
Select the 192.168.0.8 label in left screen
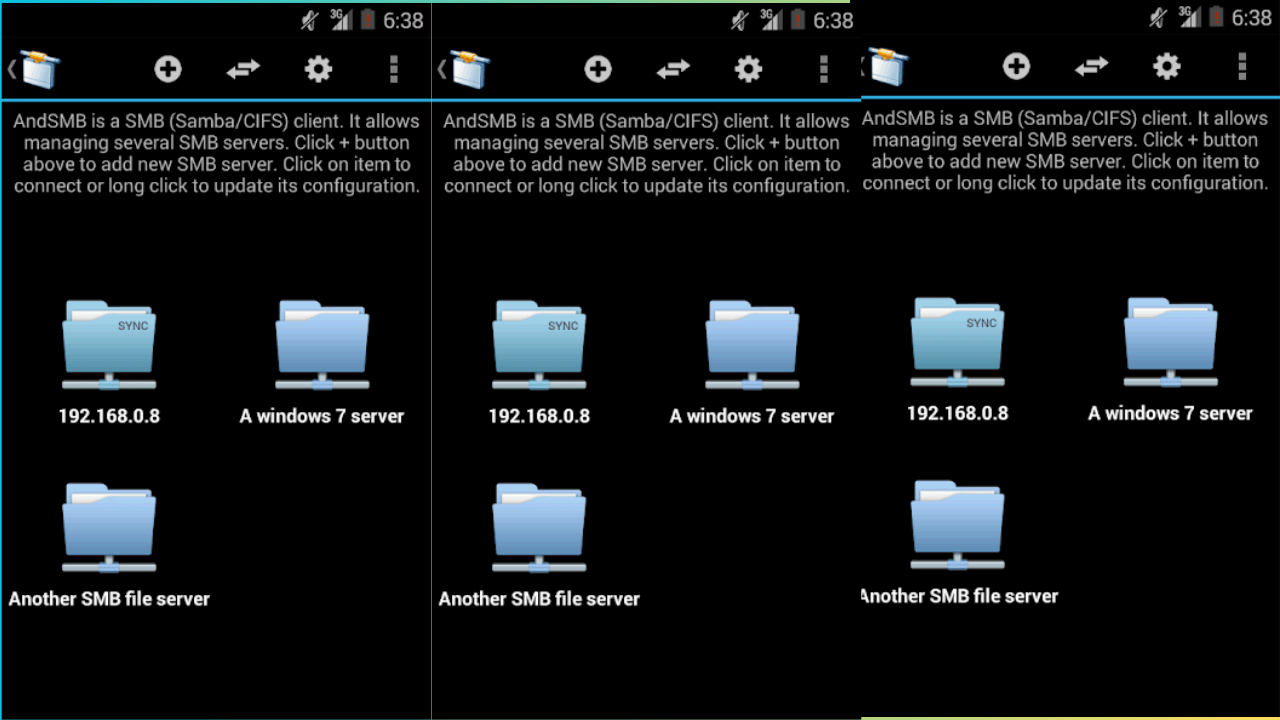(109, 416)
